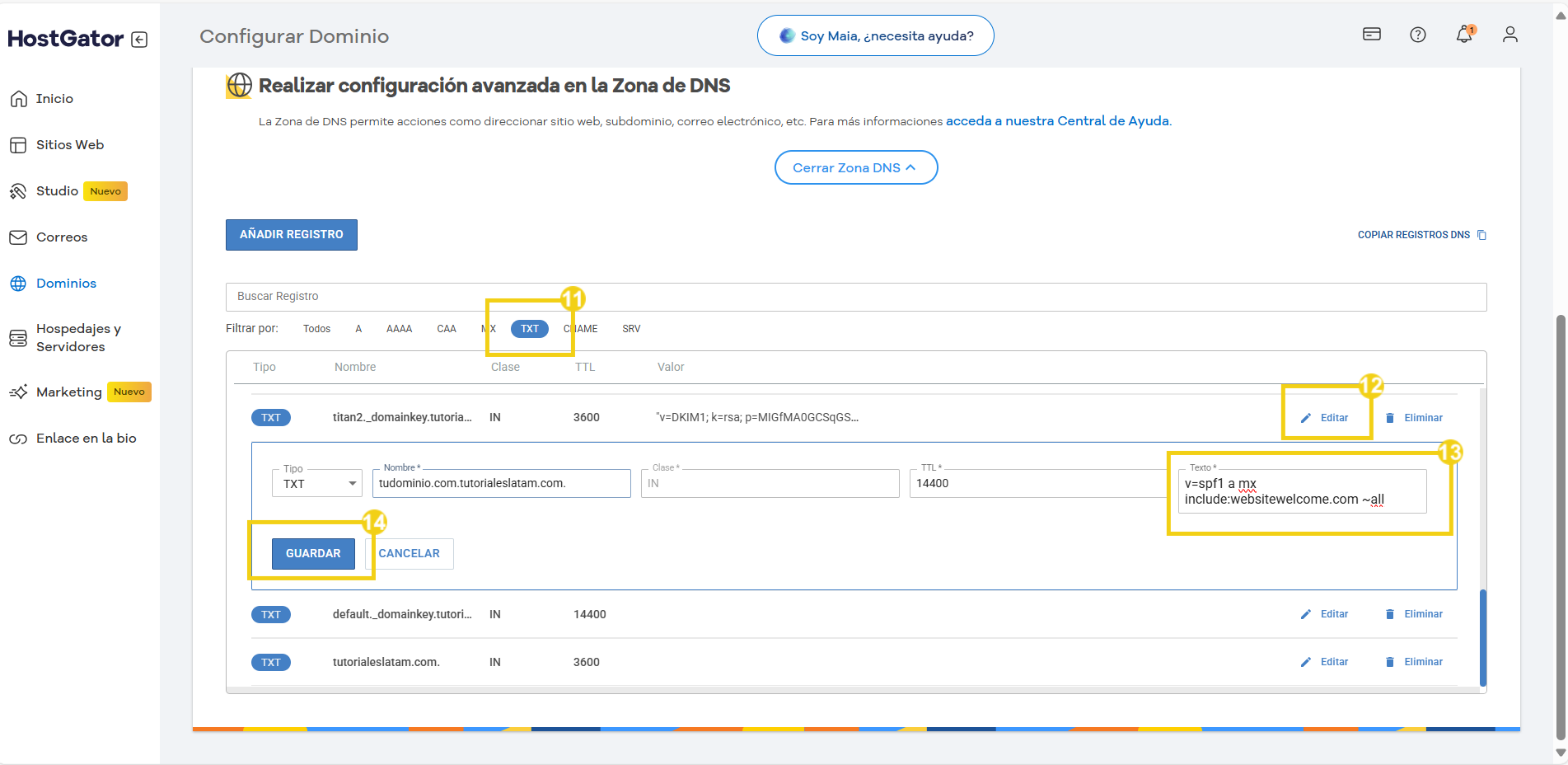Click the DNS records list scrollbar
The width and height of the screenshot is (1568, 765).
tap(1483, 636)
